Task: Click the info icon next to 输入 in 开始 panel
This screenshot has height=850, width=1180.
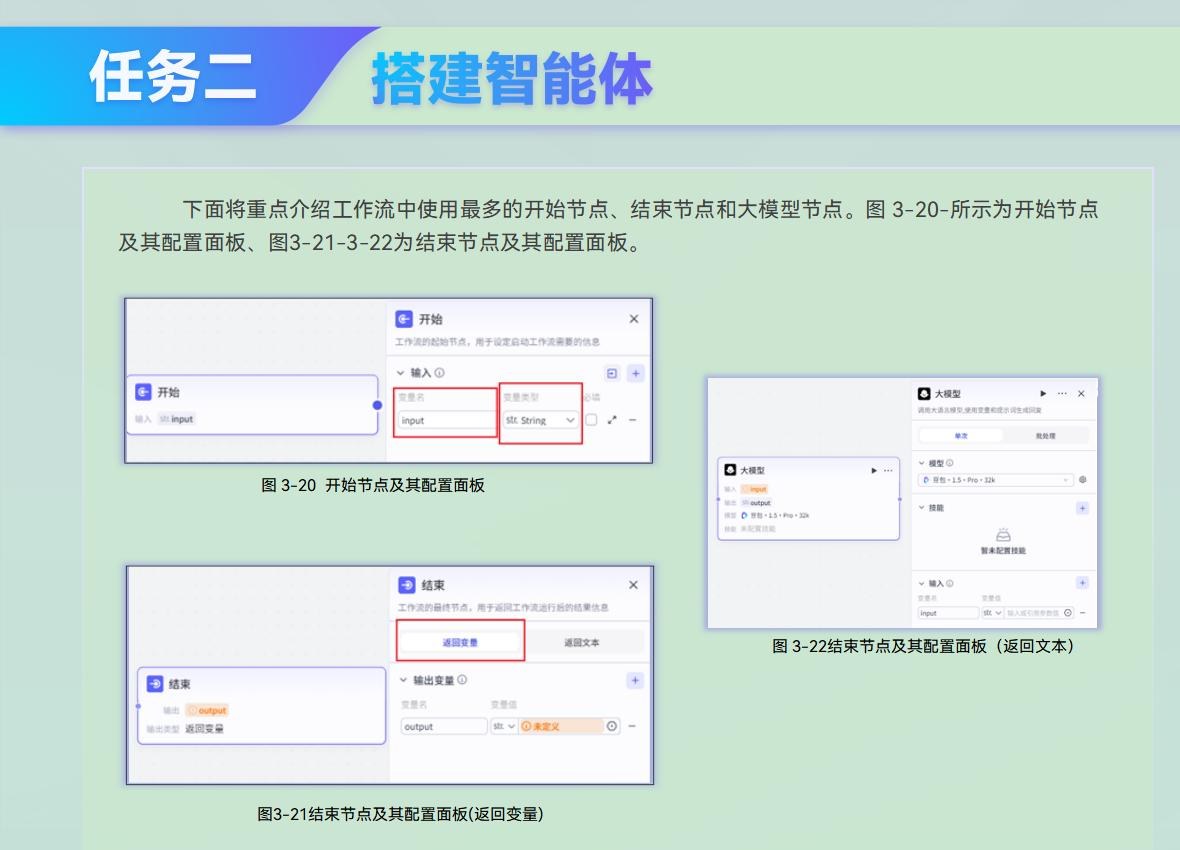Action: click(439, 373)
